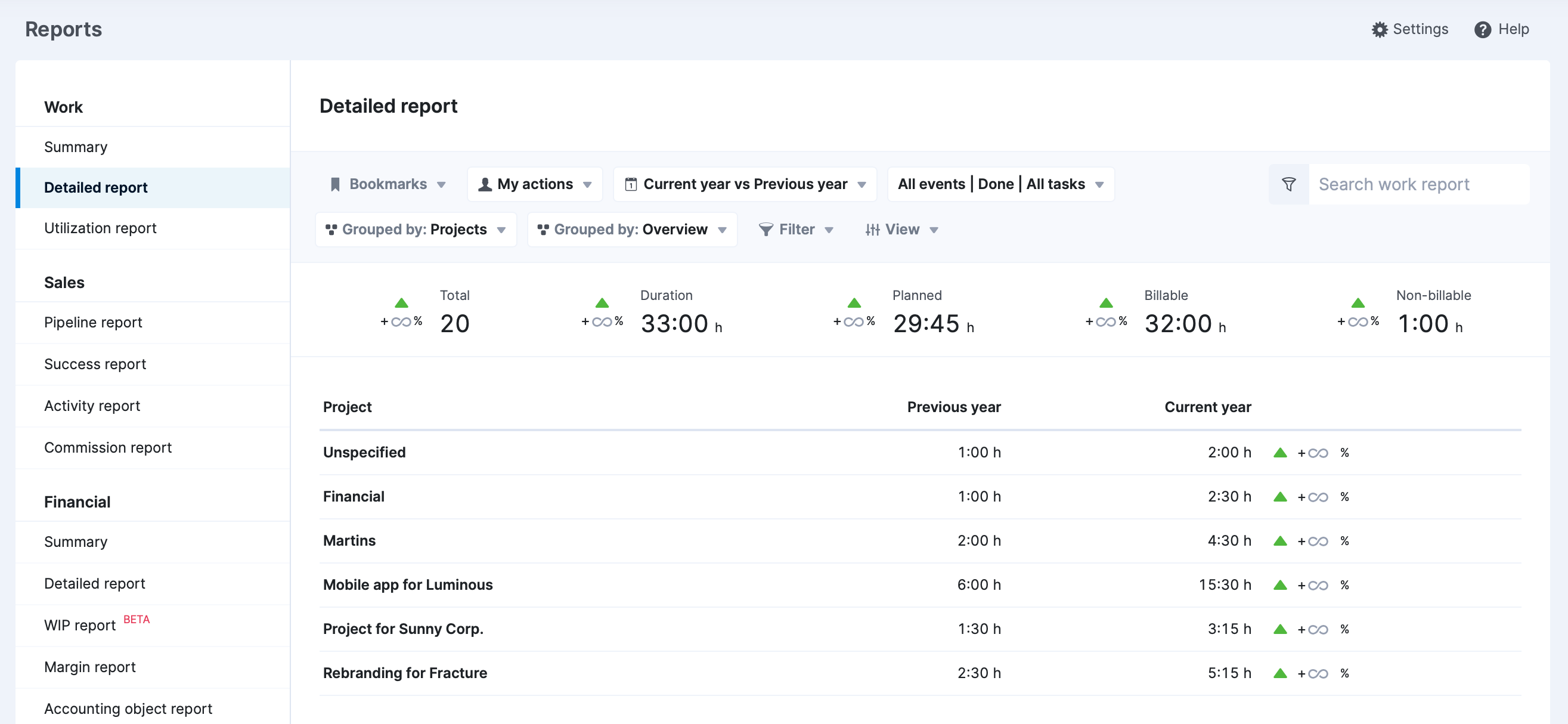1568x724 pixels.
Task: Open the My actions dropdown
Action: point(534,184)
